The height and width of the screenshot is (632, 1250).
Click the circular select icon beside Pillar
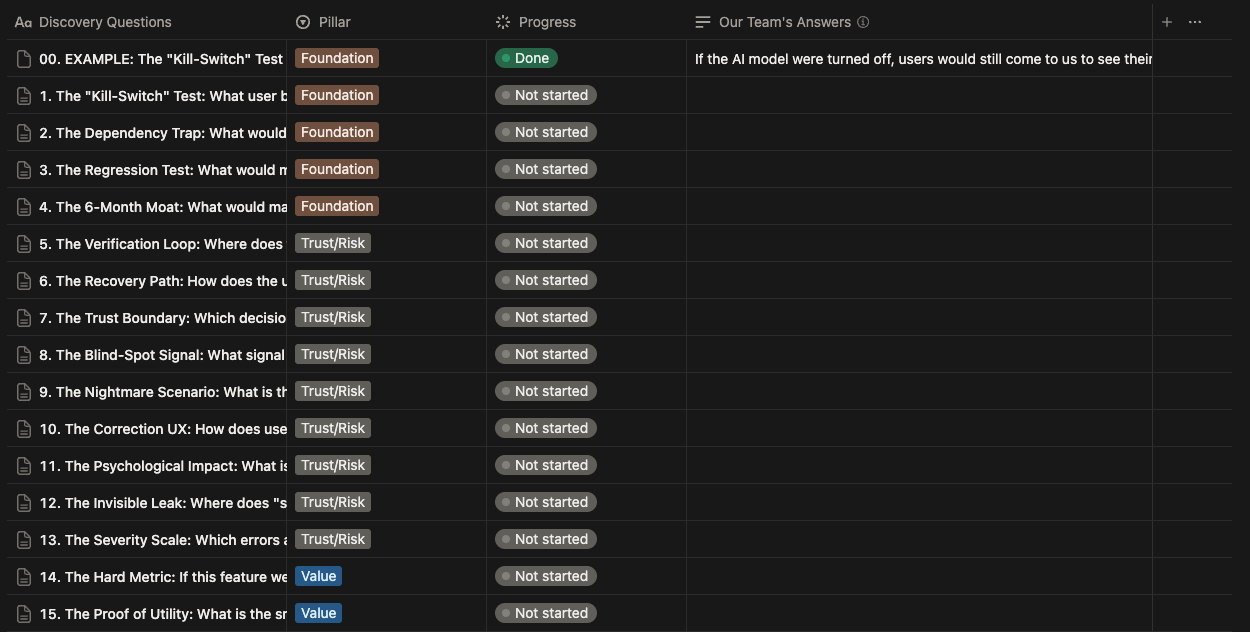pyautogui.click(x=301, y=21)
